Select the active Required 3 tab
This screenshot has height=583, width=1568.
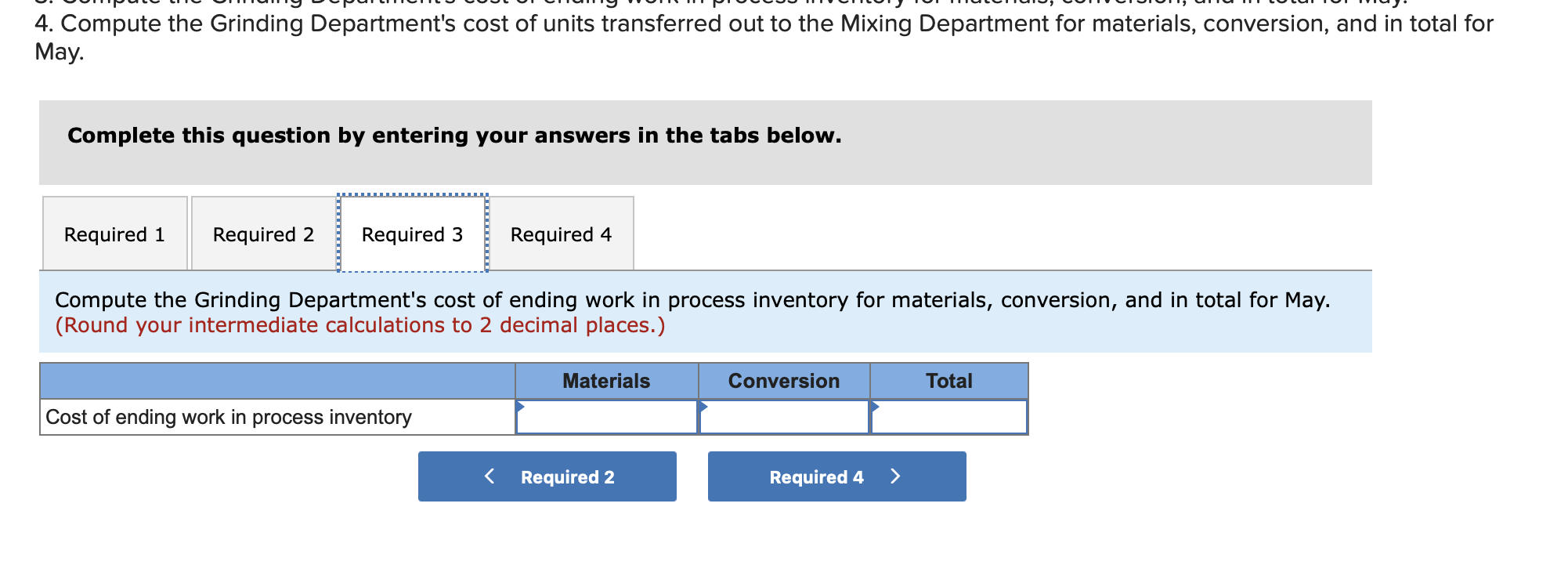pos(413,234)
